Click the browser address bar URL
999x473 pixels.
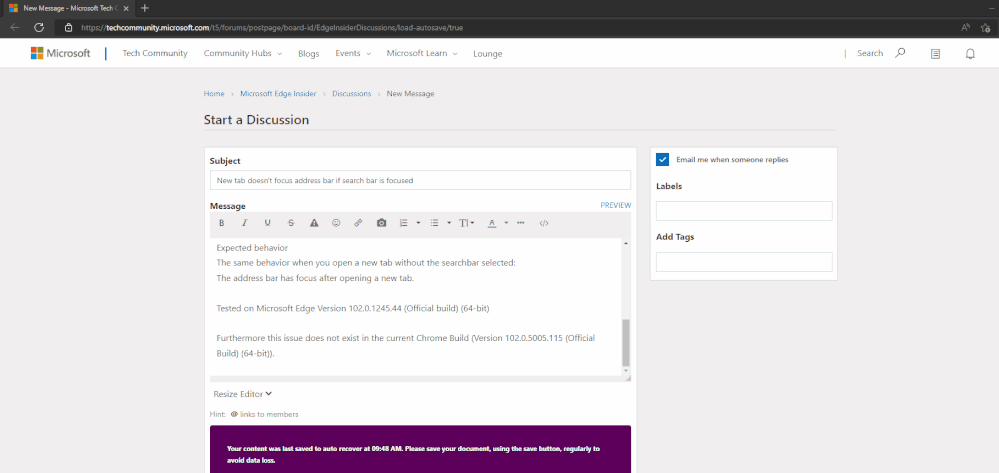[271, 27]
